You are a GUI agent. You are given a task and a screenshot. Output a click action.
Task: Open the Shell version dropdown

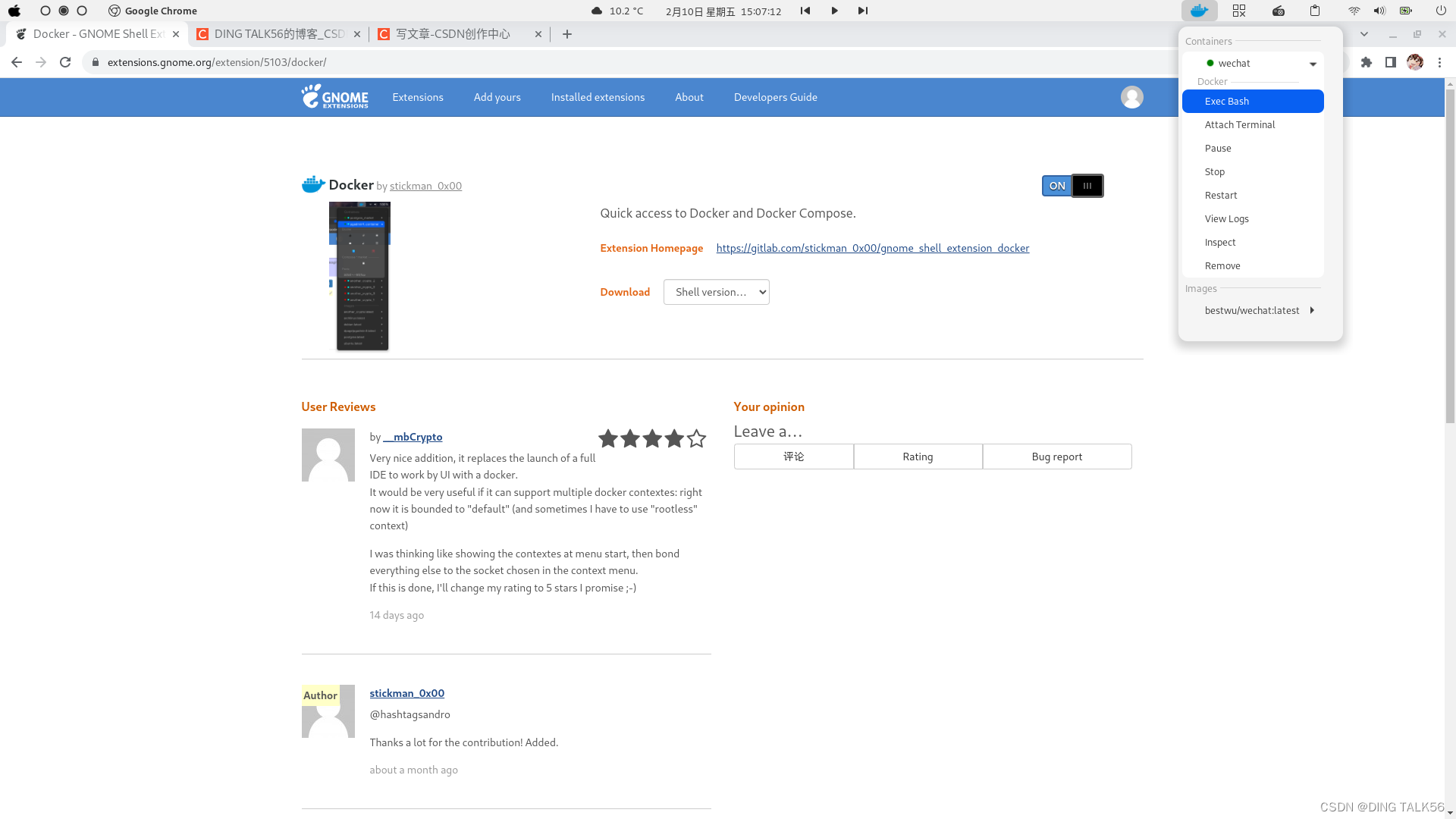point(716,292)
